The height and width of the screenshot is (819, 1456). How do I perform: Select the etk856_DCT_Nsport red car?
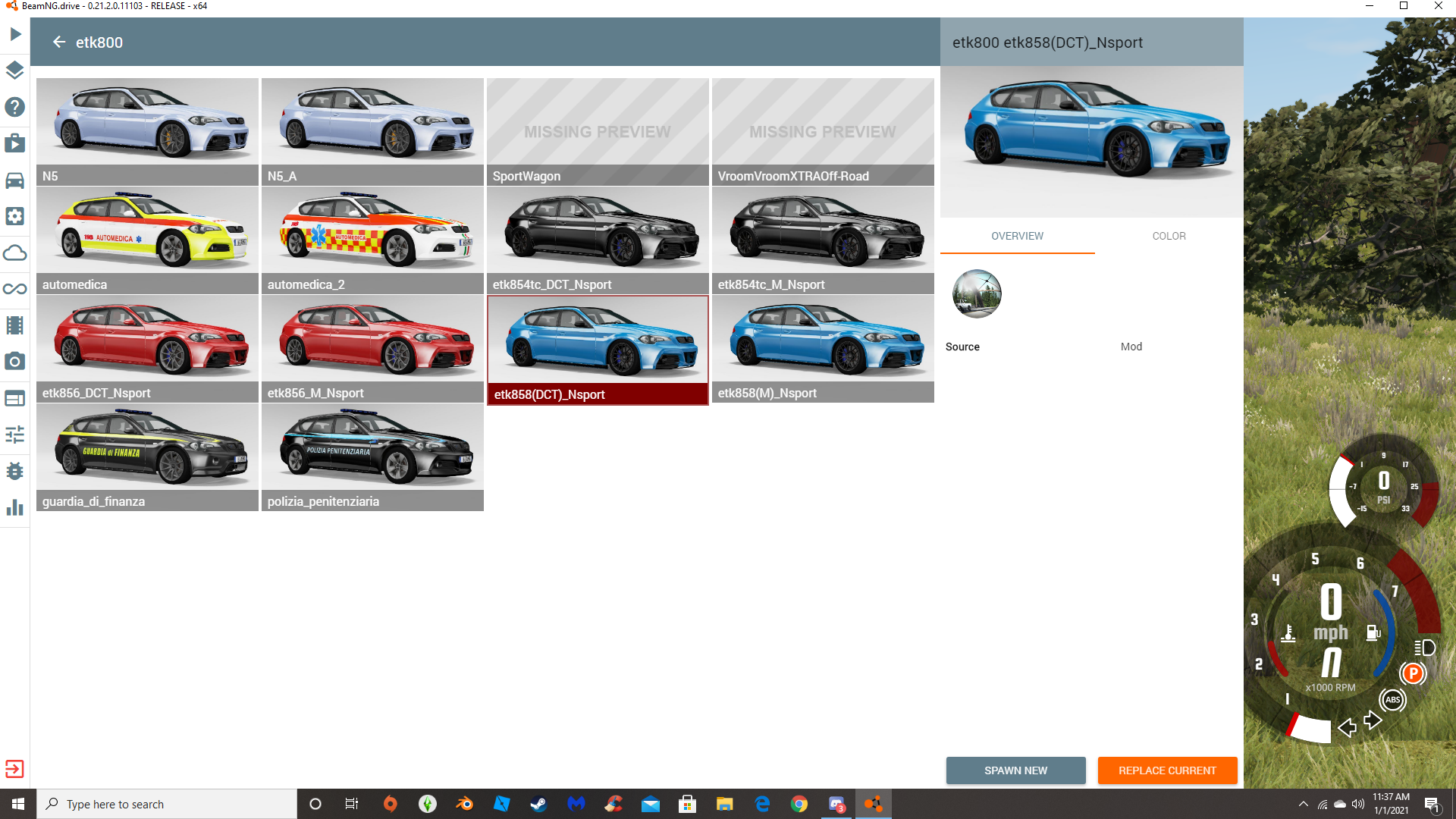click(x=147, y=349)
